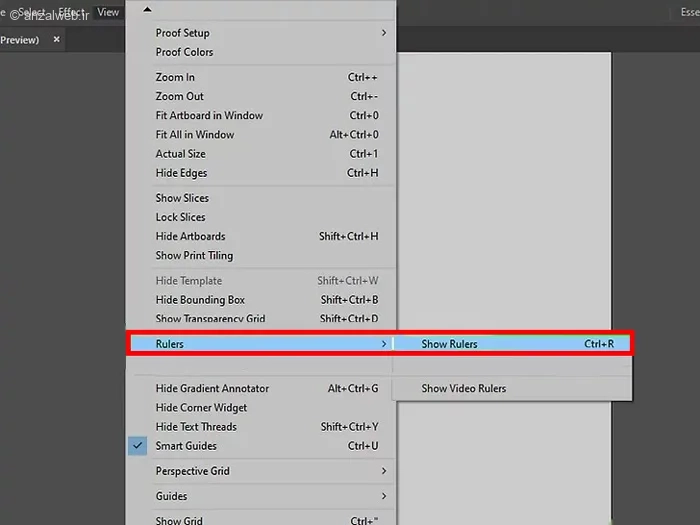
Task: Click Hide Edges option
Action: pyautogui.click(x=182, y=173)
